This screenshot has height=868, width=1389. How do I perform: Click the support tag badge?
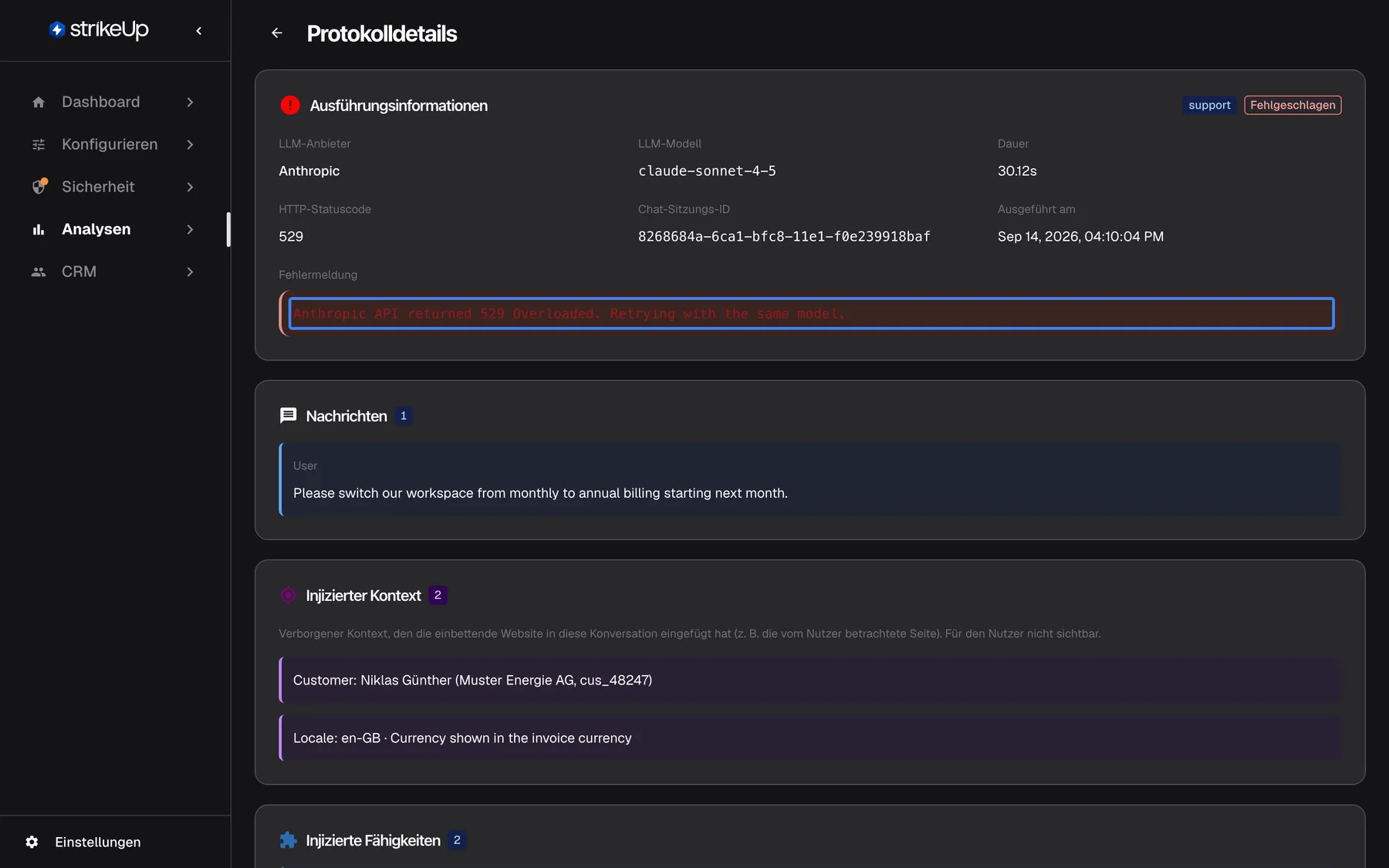(x=1209, y=105)
